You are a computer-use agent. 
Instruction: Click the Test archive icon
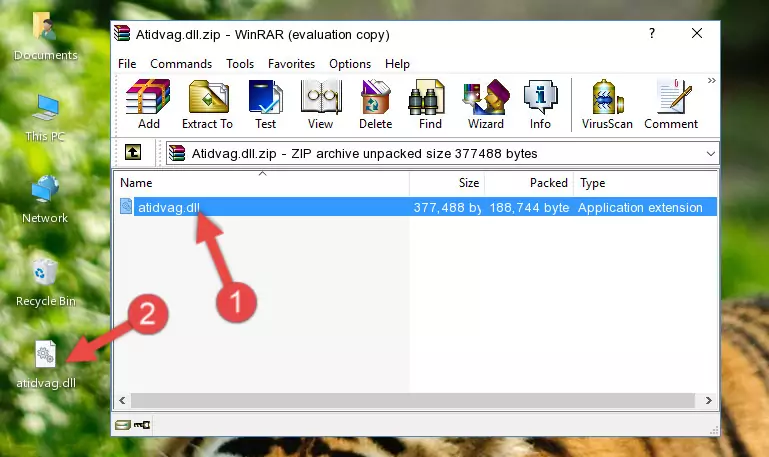point(265,97)
